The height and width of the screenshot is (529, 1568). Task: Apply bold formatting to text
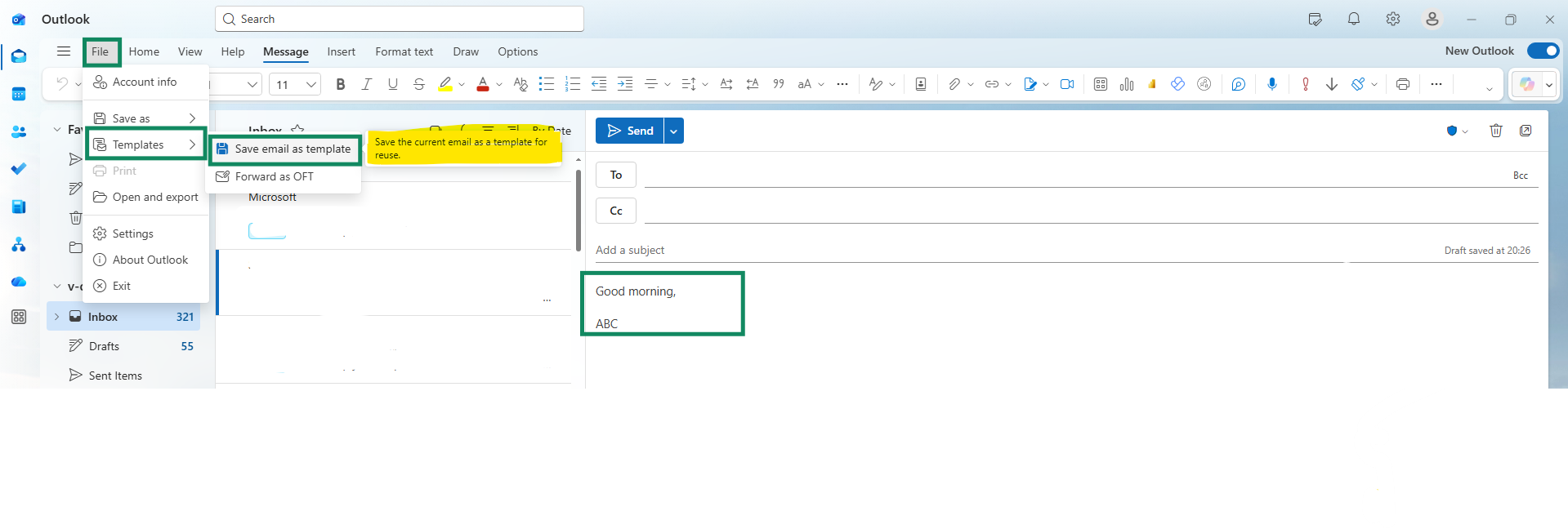341,84
